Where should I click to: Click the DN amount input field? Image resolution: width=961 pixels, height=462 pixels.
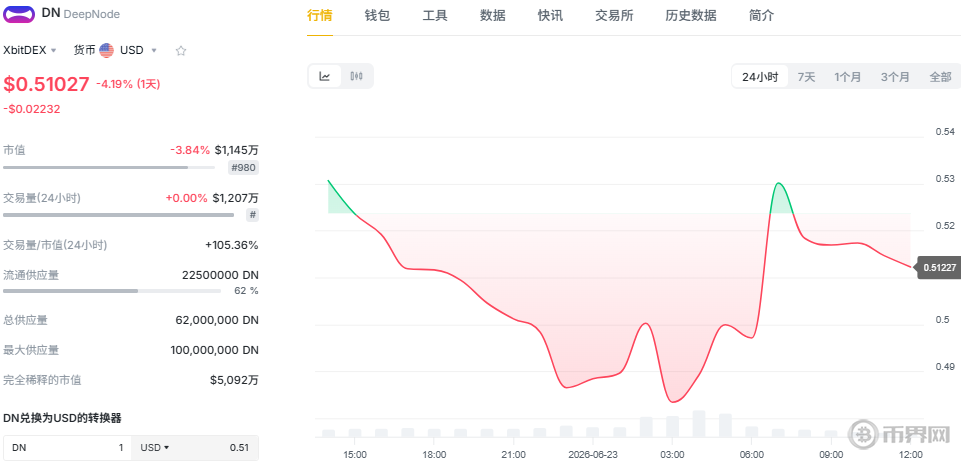click(67, 448)
